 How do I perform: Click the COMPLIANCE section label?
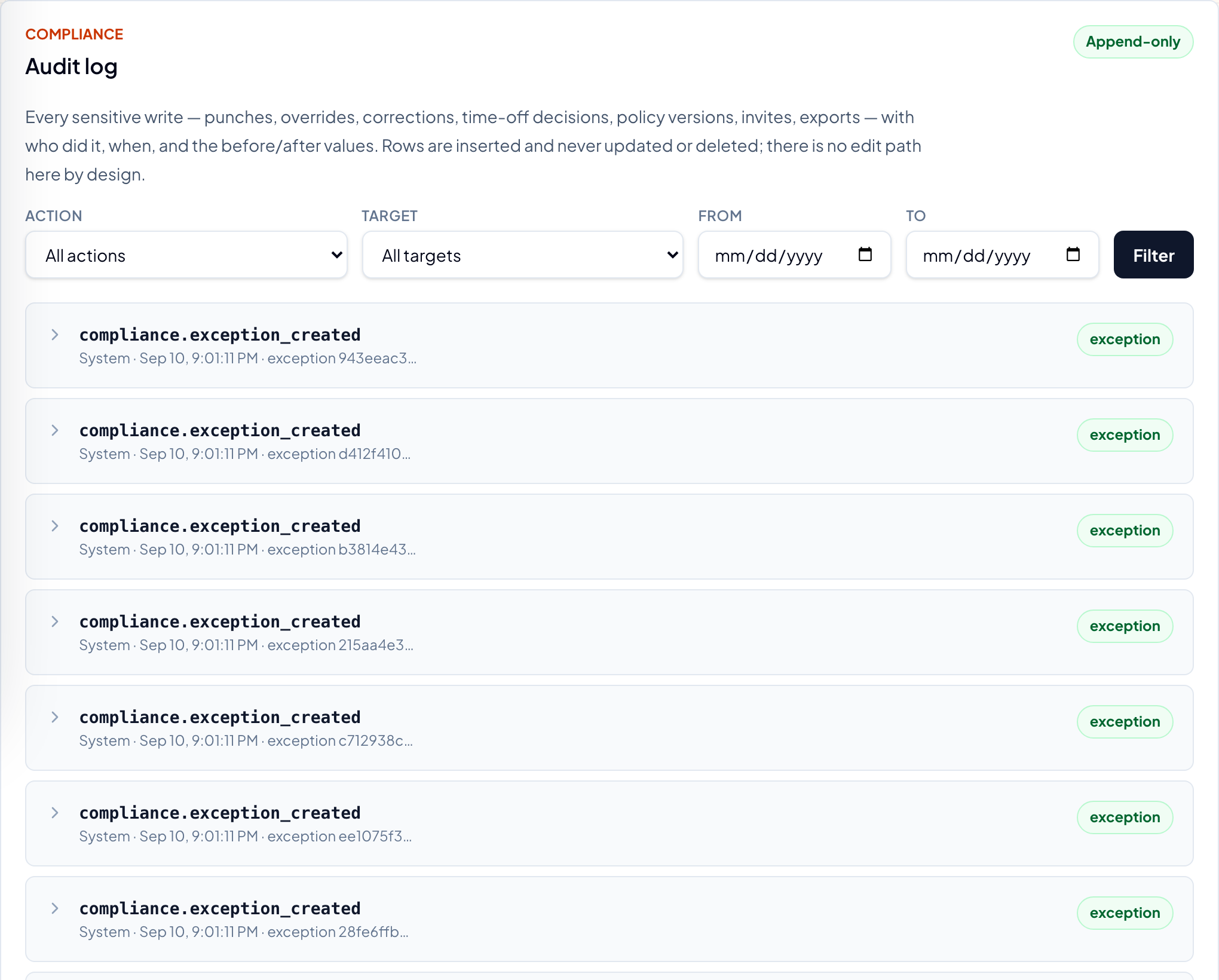(x=74, y=35)
